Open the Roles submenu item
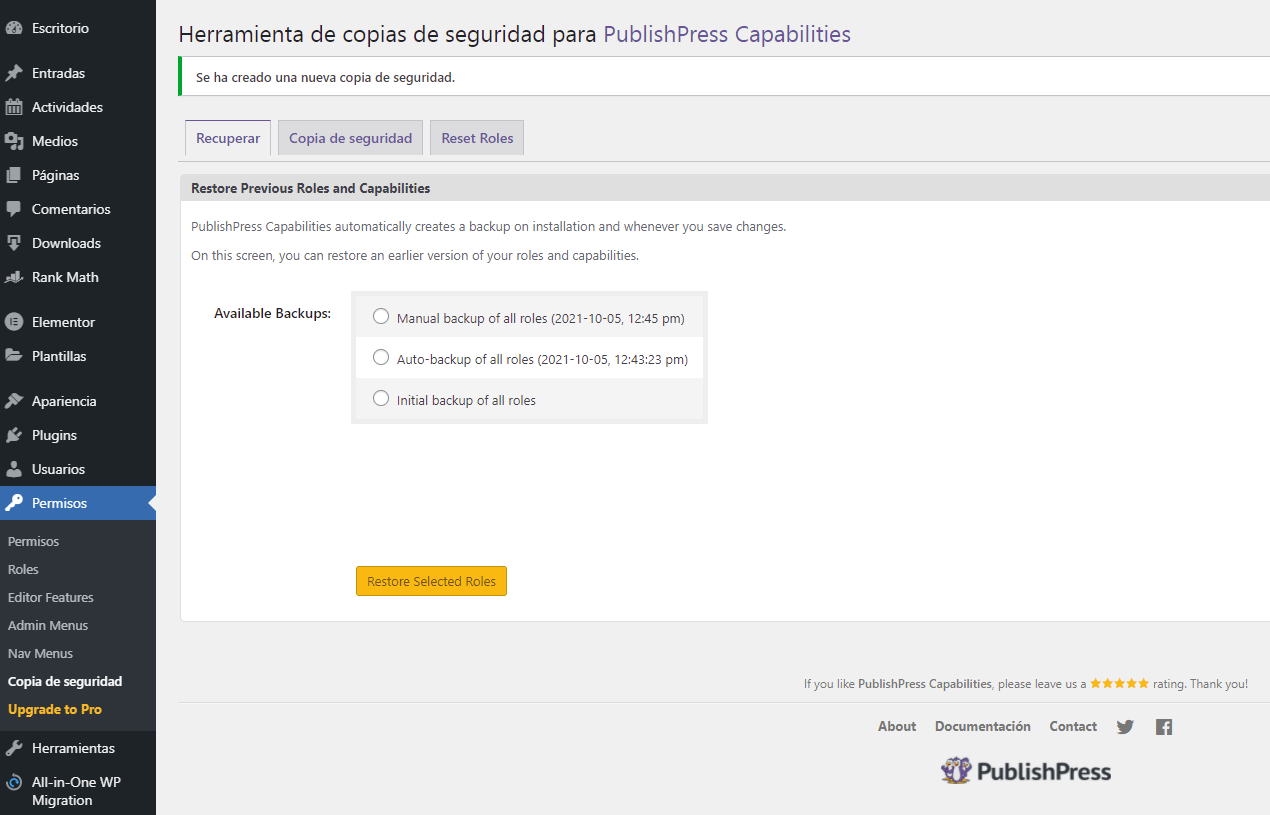1270x815 pixels. click(x=23, y=569)
